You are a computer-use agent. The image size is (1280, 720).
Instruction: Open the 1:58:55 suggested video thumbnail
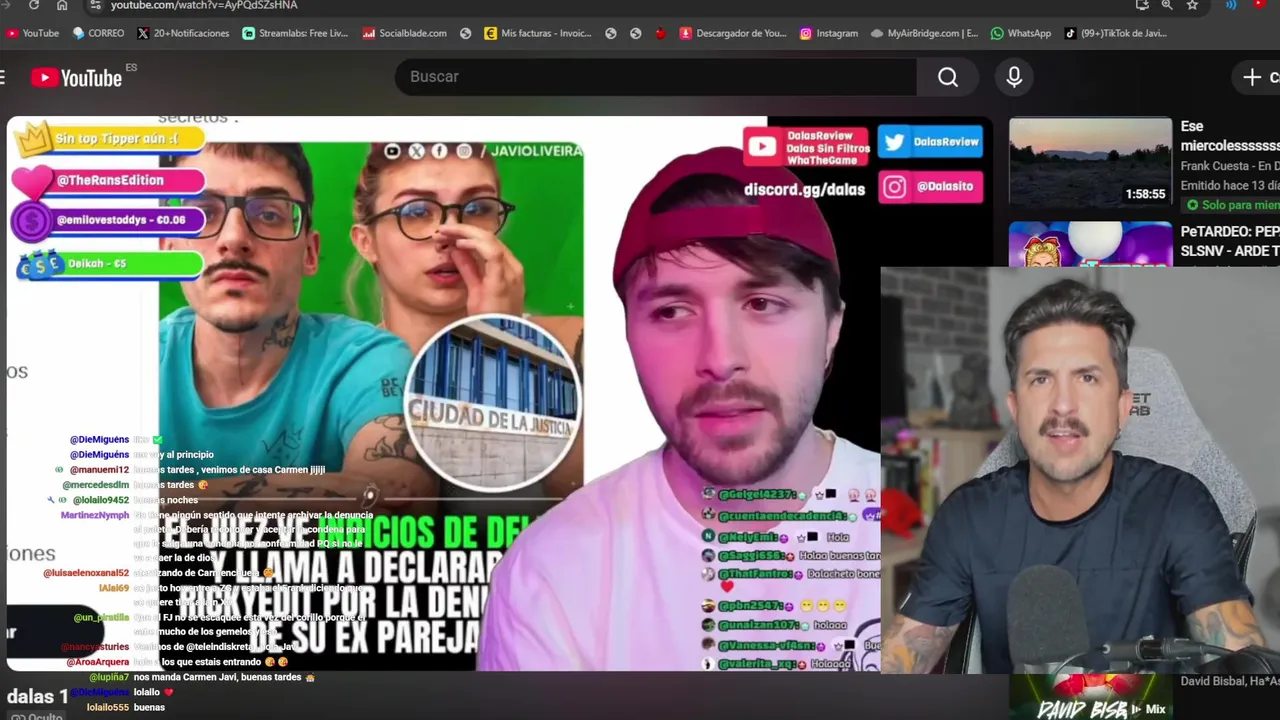[x=1090, y=163]
